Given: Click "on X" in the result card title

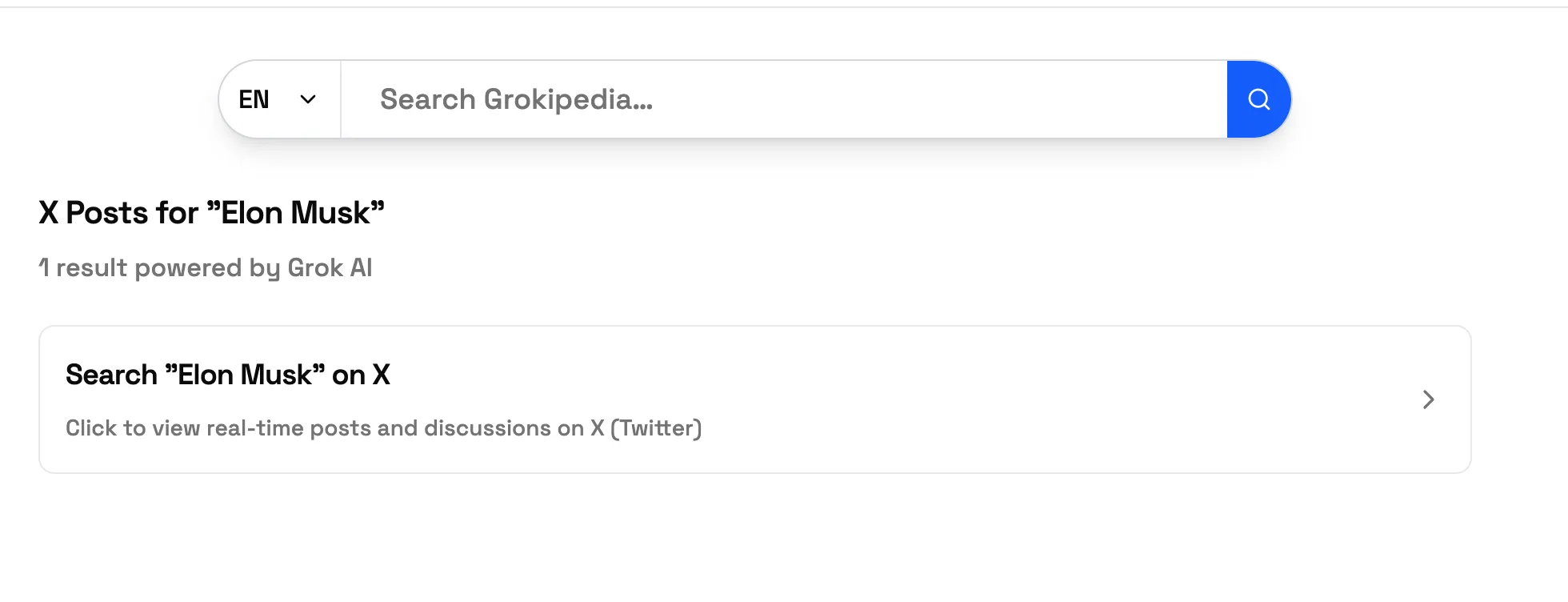Looking at the screenshot, I should (361, 375).
